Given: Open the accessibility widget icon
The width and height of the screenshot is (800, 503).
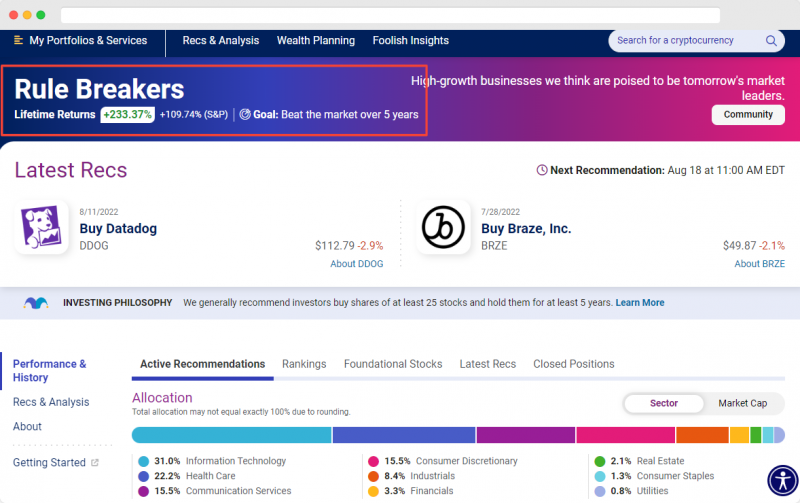Looking at the screenshot, I should click(x=783, y=480).
